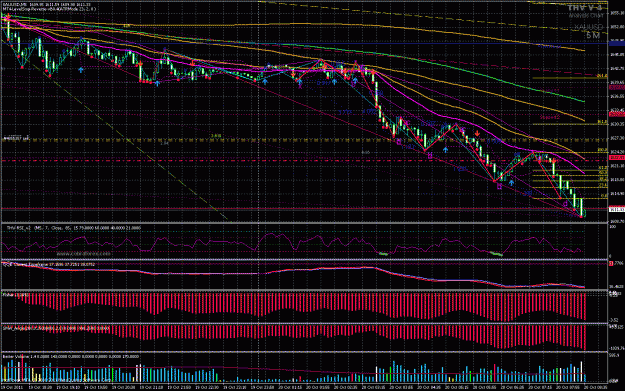The image size is (625, 391).
Task: Click the red 1622.97 price tag on axis
Action: 617,158
